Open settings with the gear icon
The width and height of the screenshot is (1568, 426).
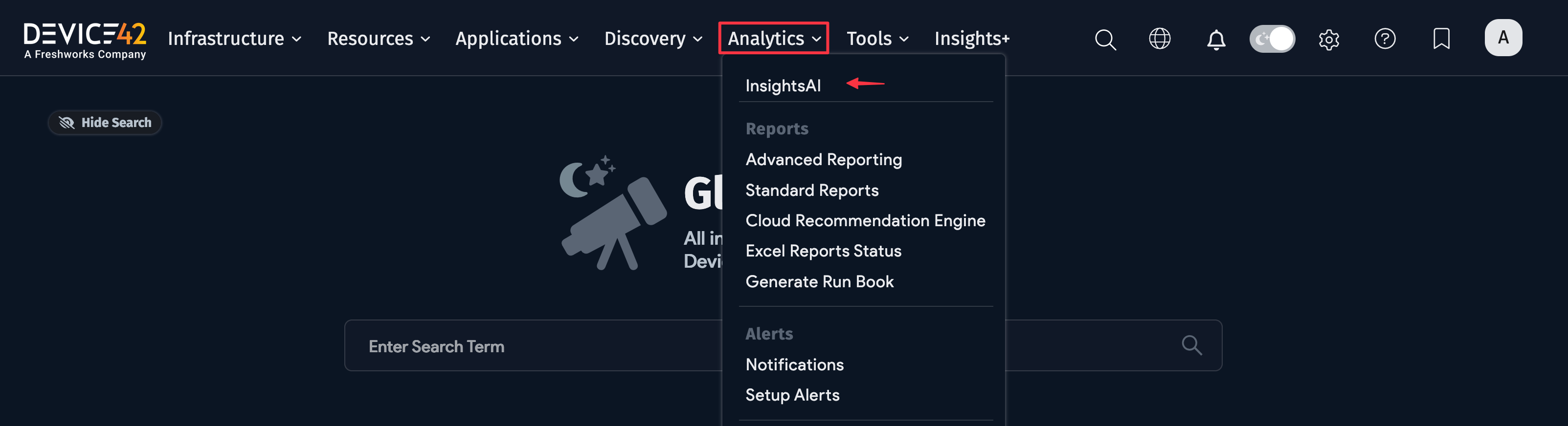pyautogui.click(x=1329, y=38)
